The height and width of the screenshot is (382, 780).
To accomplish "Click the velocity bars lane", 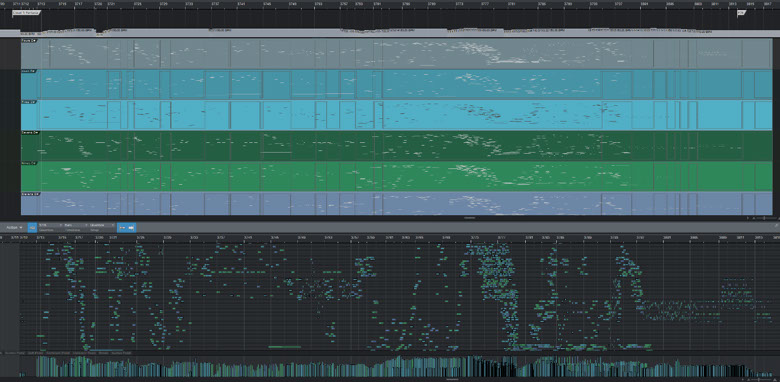I will [398, 367].
